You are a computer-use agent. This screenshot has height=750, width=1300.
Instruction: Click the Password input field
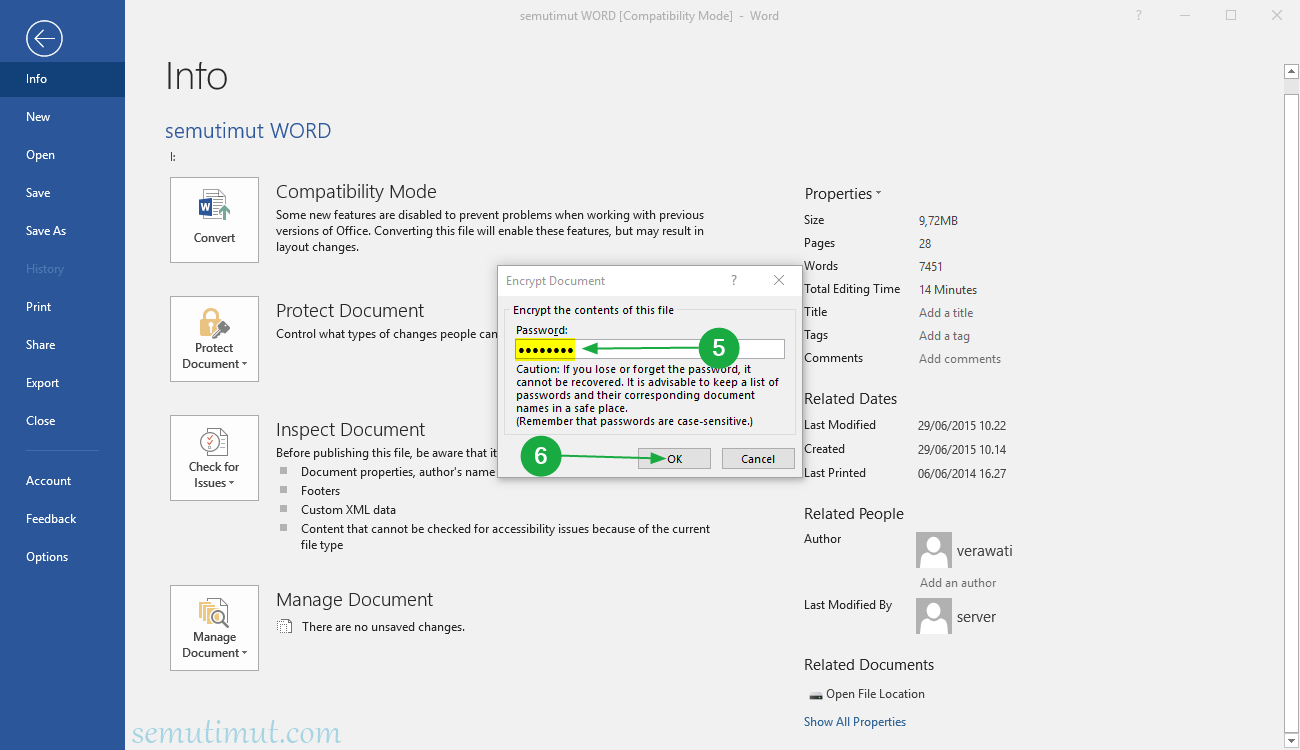(650, 349)
